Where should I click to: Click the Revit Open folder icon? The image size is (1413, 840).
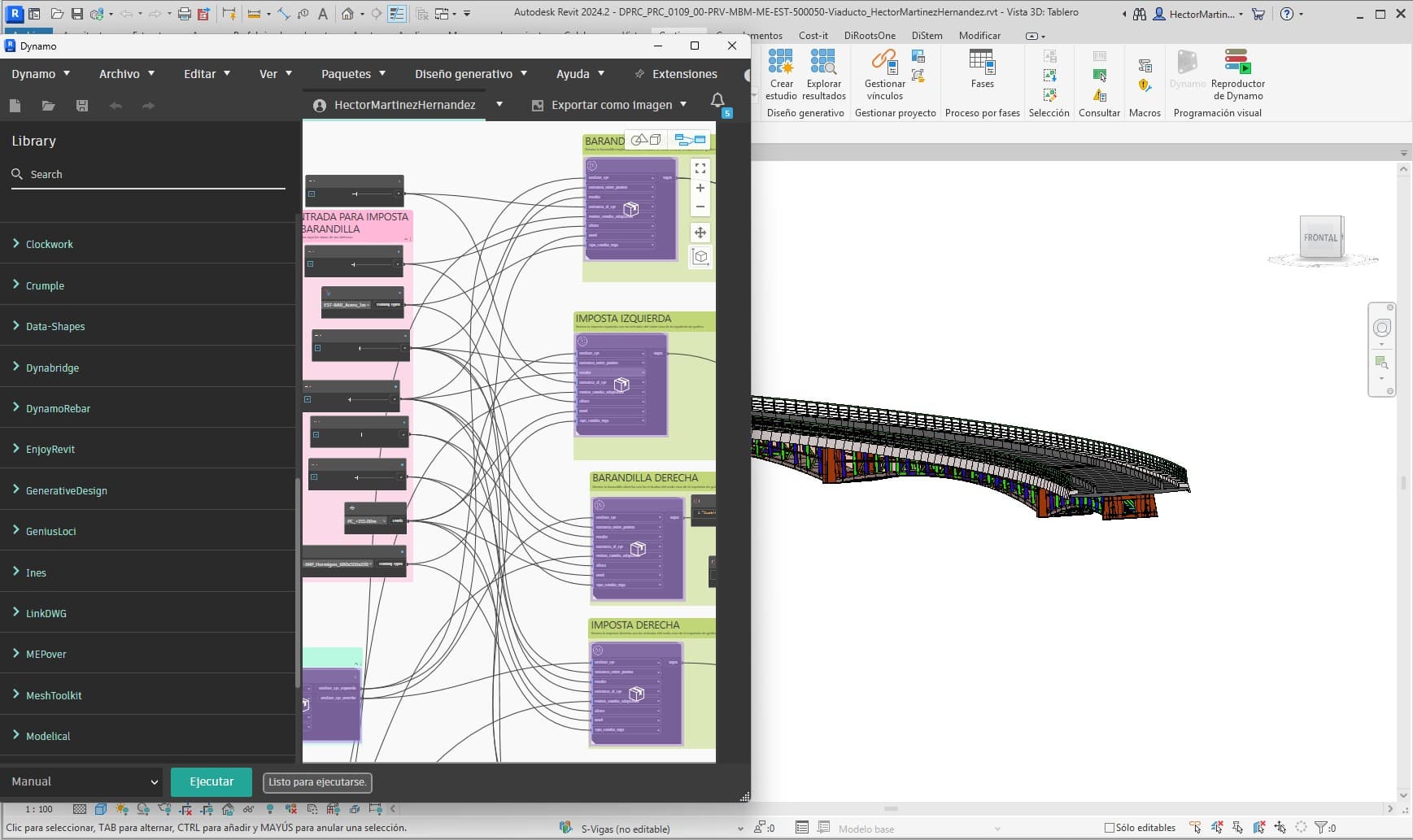pos(57,14)
